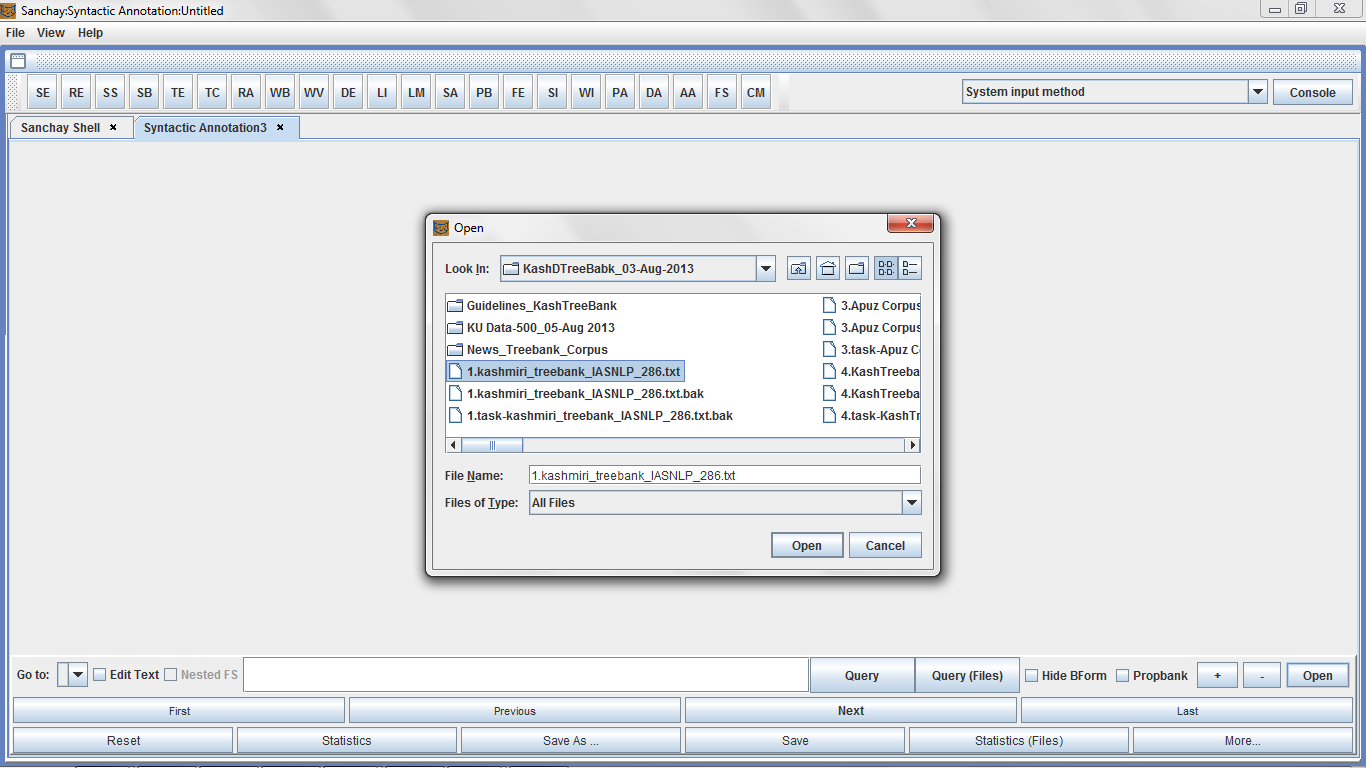
Task: Click Open button in the file dialog
Action: pyautogui.click(x=807, y=546)
